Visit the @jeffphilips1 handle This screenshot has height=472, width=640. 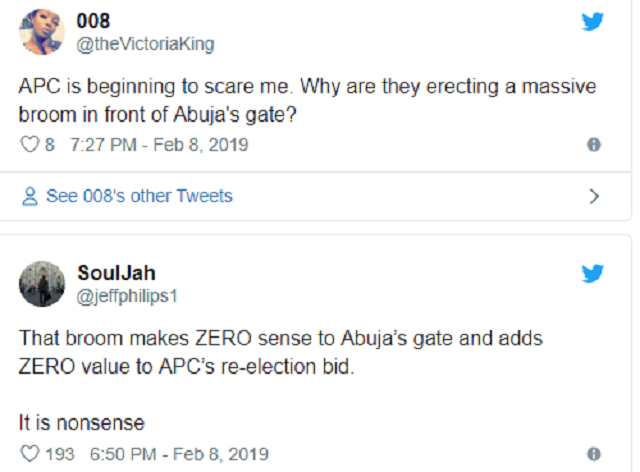pyautogui.click(x=130, y=294)
